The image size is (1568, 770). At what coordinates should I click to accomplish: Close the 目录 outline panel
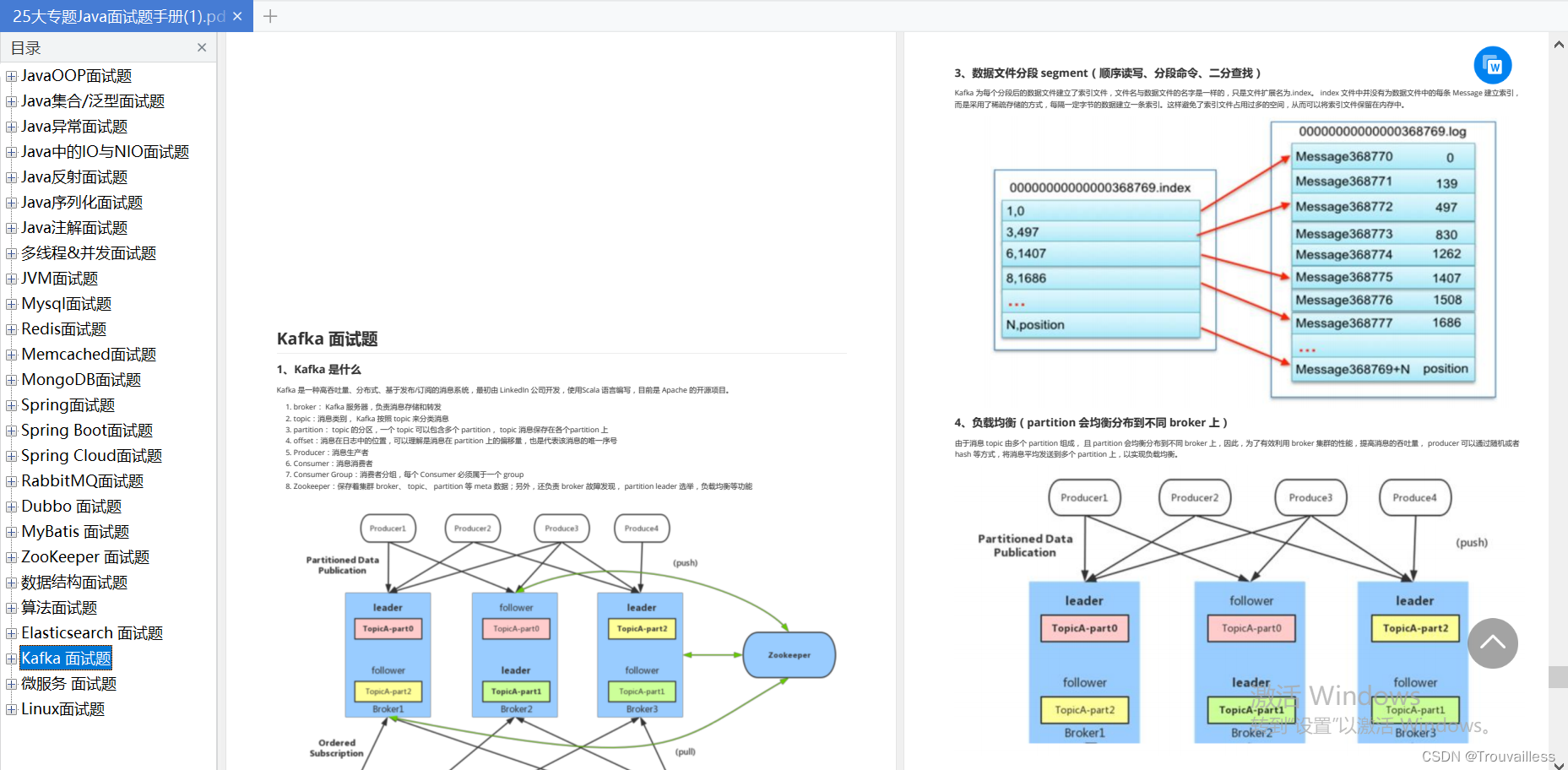202,47
